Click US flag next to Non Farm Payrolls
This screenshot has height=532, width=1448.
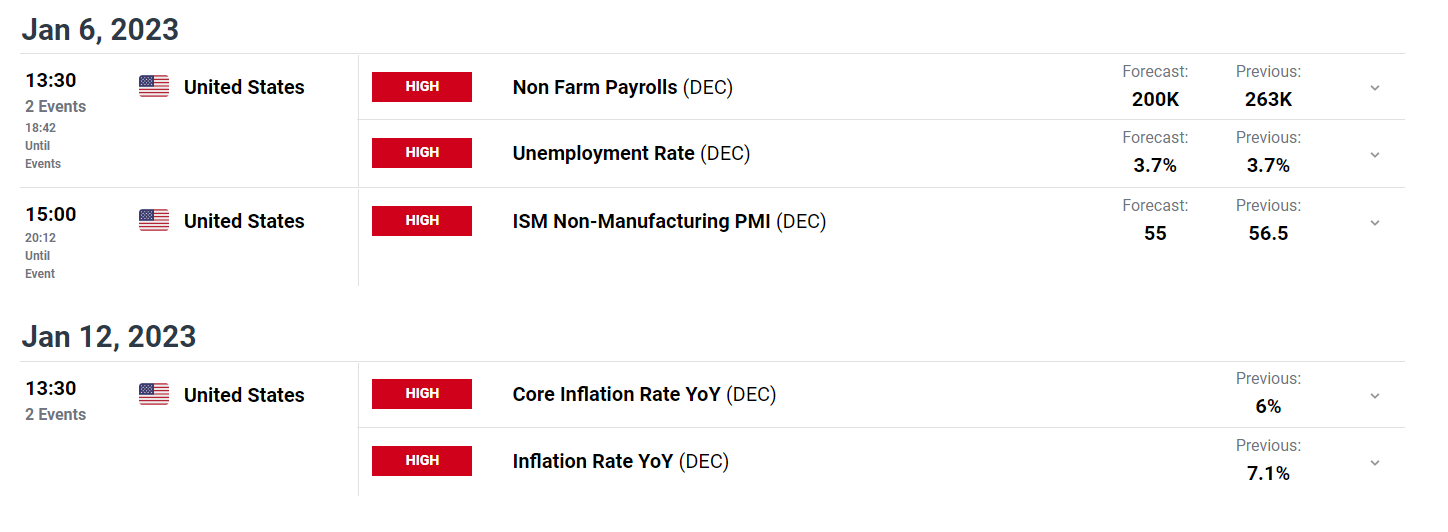154,87
